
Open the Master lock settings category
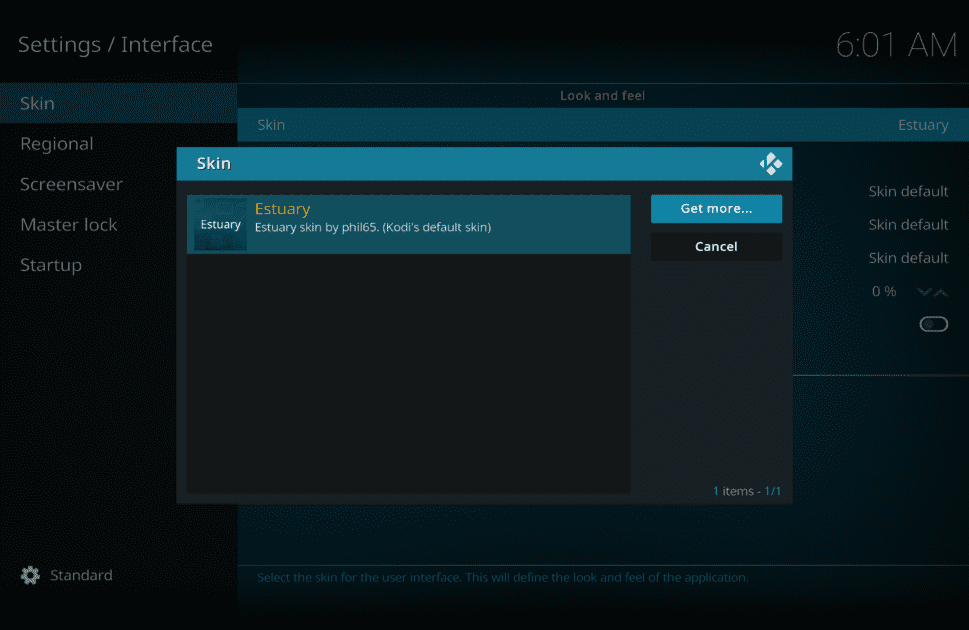tap(67, 224)
